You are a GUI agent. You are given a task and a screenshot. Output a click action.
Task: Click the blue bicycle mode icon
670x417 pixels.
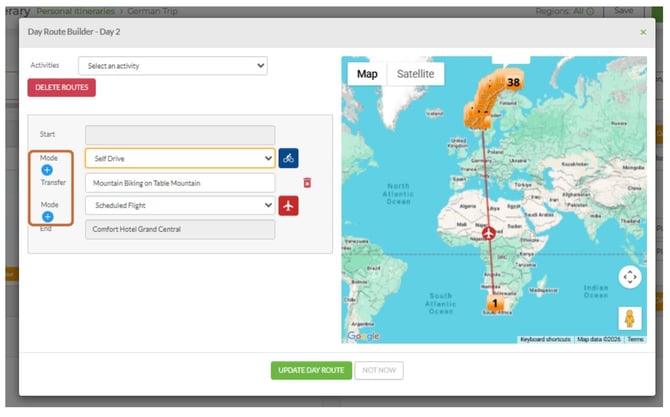pos(288,158)
